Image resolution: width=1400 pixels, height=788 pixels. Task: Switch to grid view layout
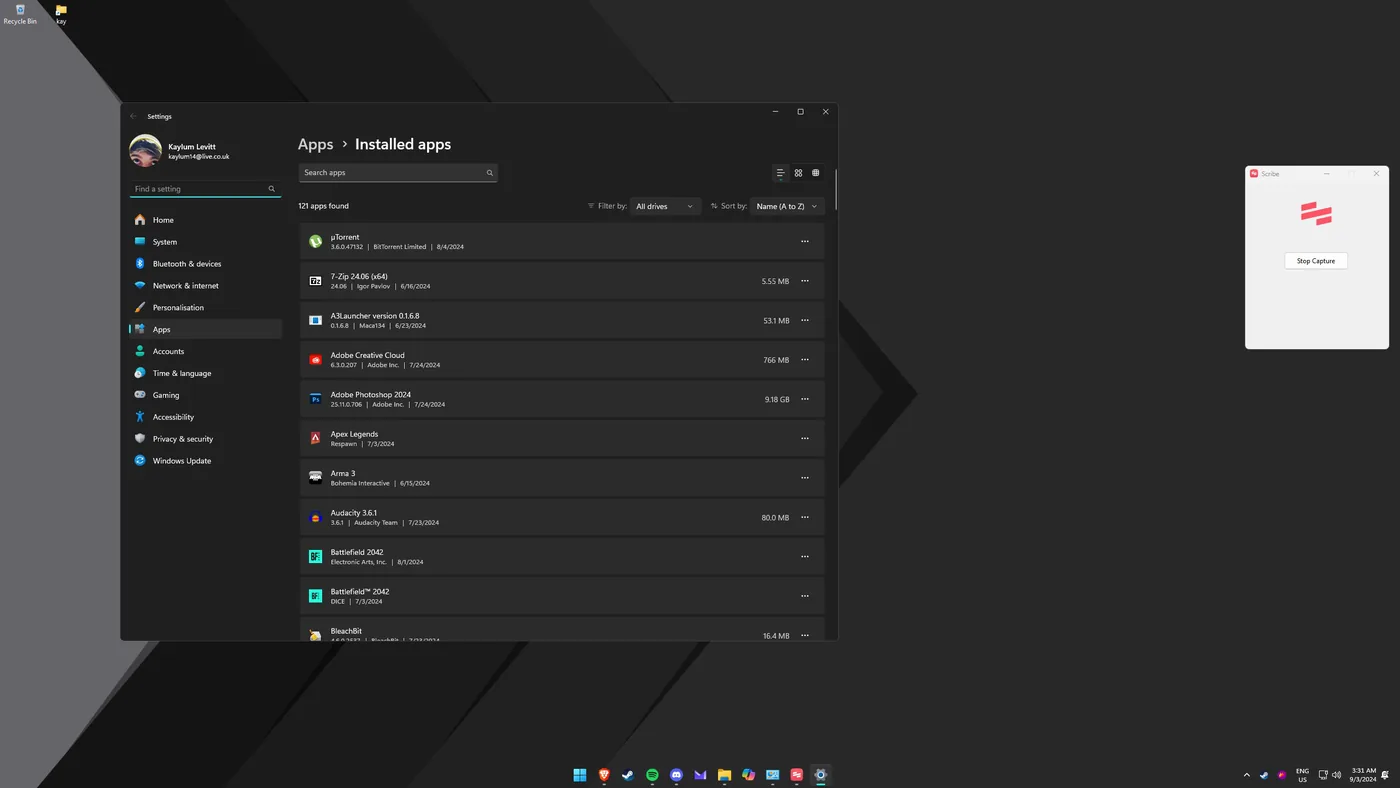[798, 173]
